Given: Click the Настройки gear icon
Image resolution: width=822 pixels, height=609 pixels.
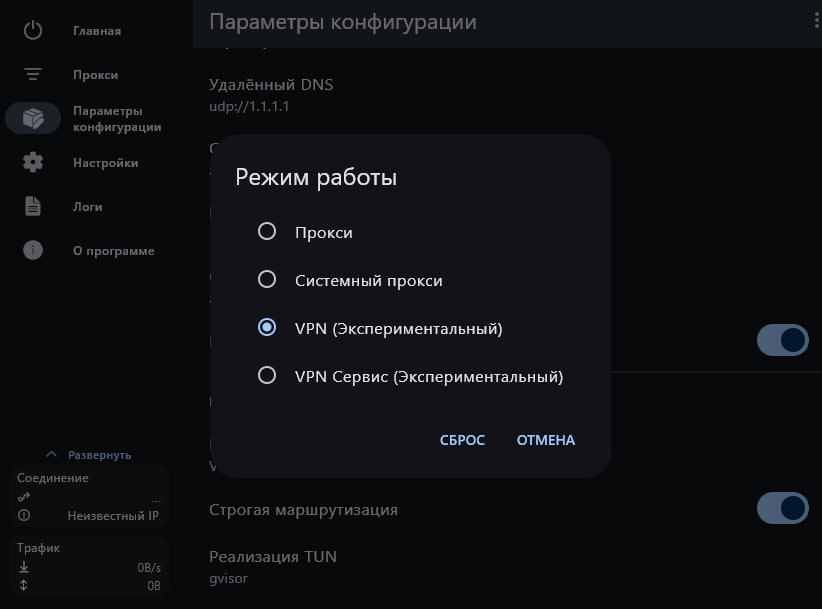Looking at the screenshot, I should click(33, 162).
